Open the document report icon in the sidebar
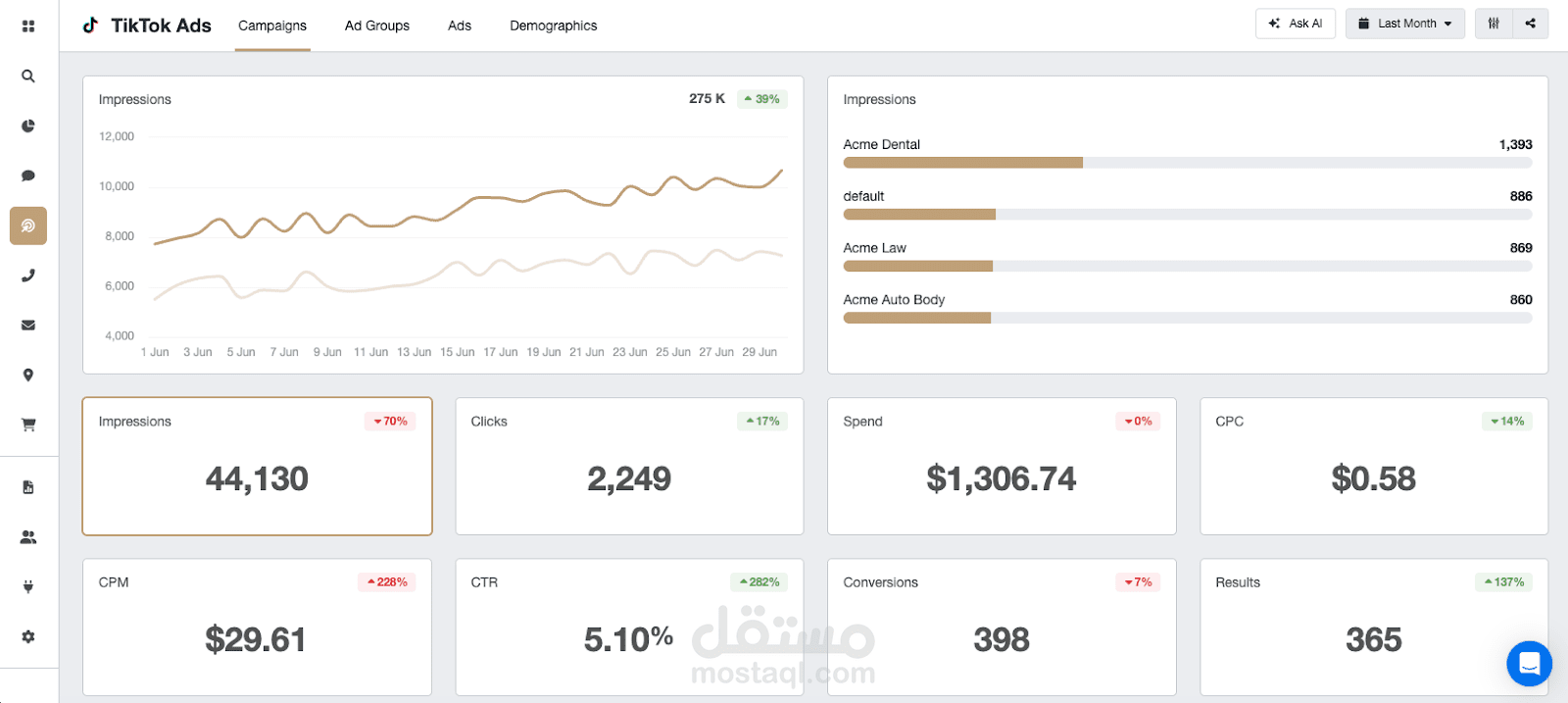 (x=28, y=487)
